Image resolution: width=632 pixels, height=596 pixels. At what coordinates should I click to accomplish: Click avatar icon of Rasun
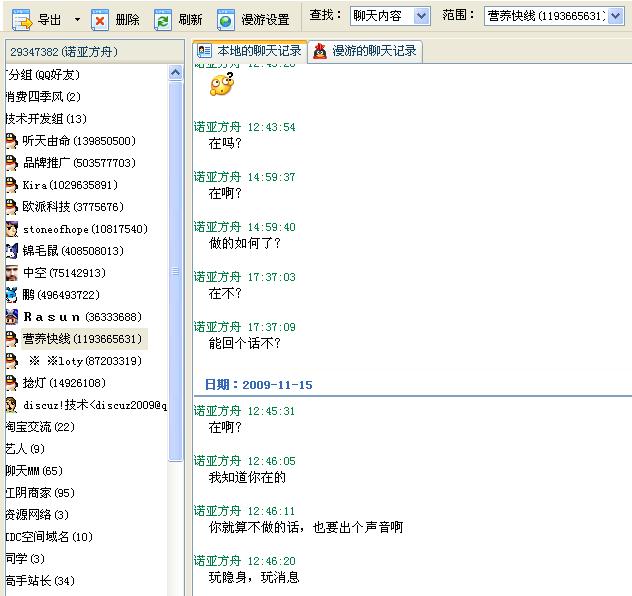pos(12,317)
